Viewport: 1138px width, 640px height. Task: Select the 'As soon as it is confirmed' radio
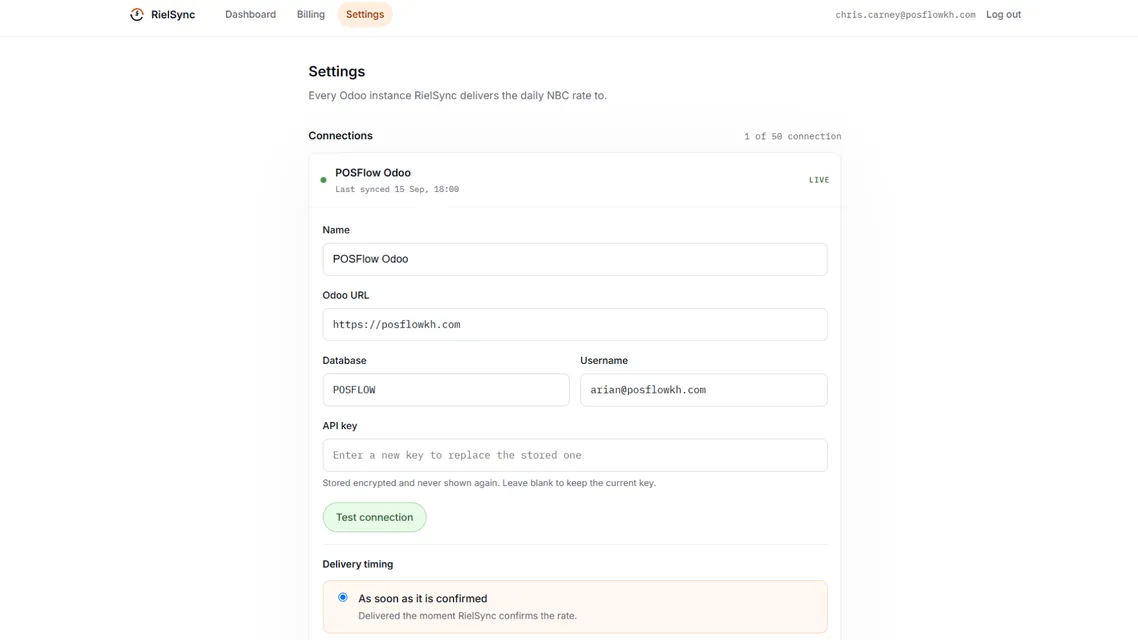click(x=343, y=598)
